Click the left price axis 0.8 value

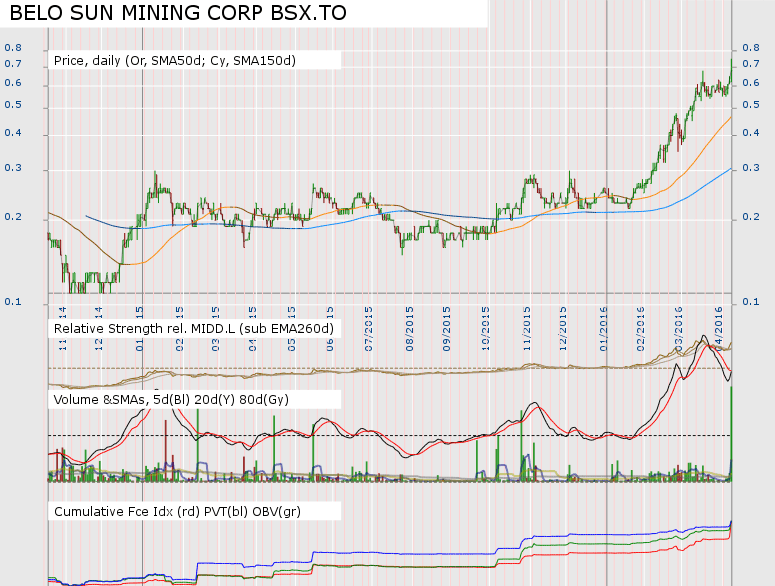[13, 48]
